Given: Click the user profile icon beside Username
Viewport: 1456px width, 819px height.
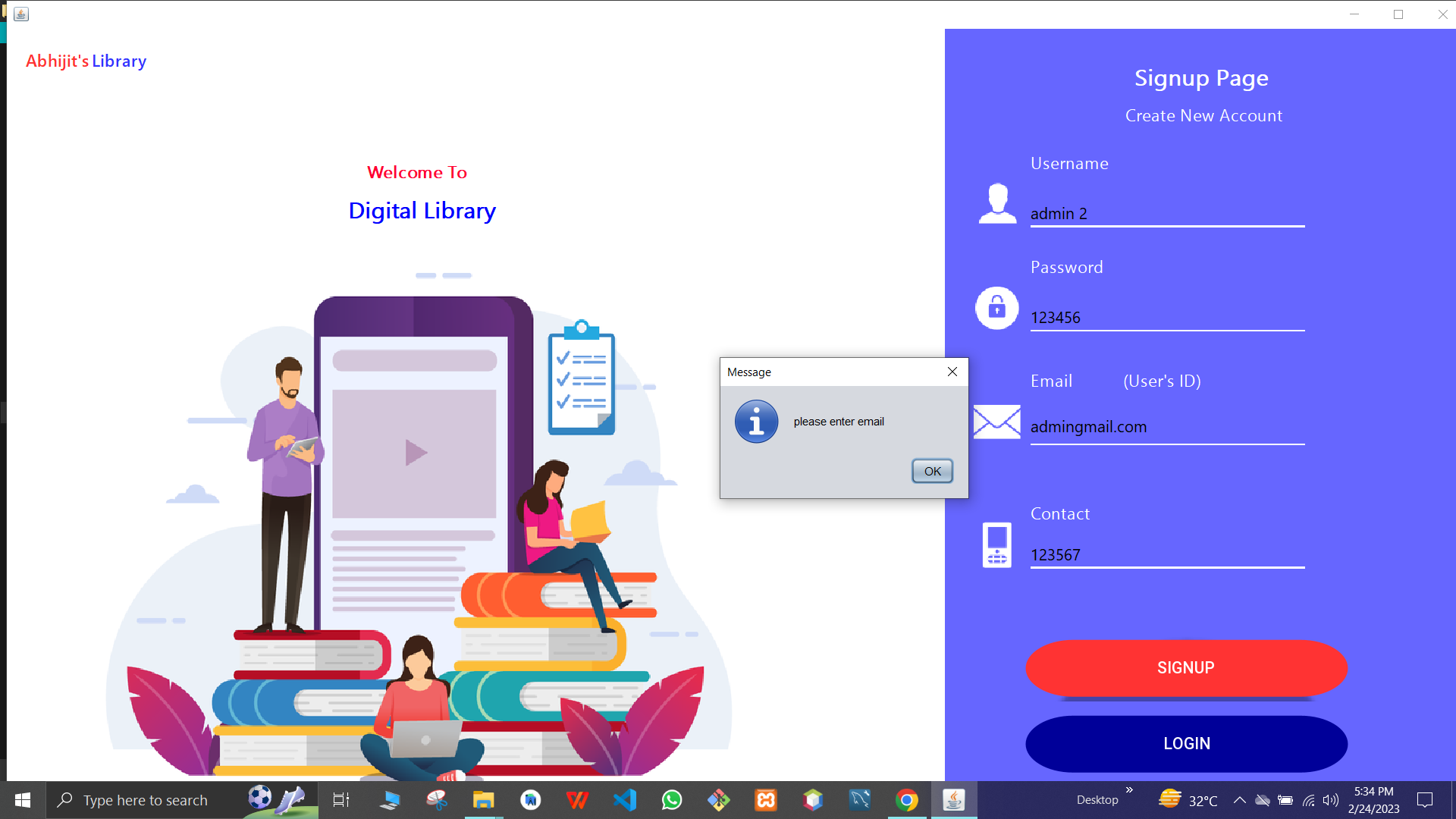Looking at the screenshot, I should point(997,203).
